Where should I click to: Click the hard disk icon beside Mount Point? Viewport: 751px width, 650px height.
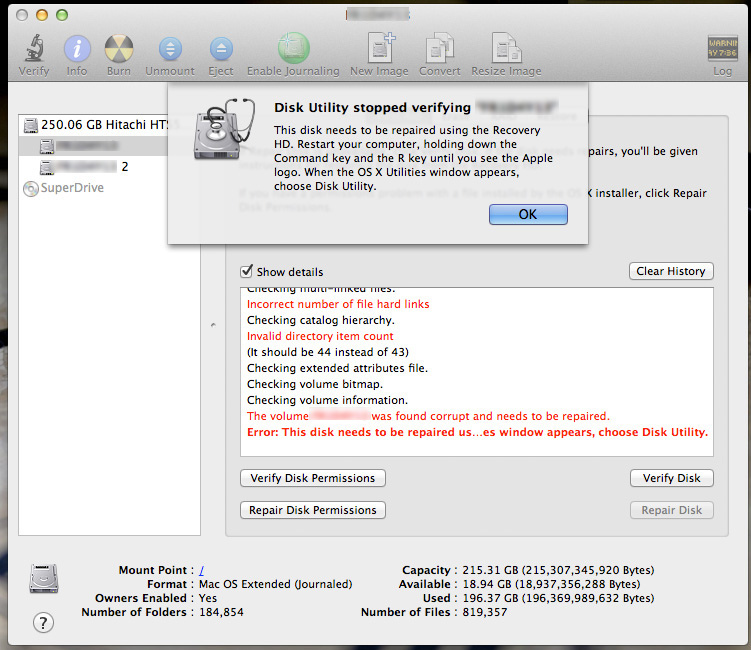[x=44, y=579]
